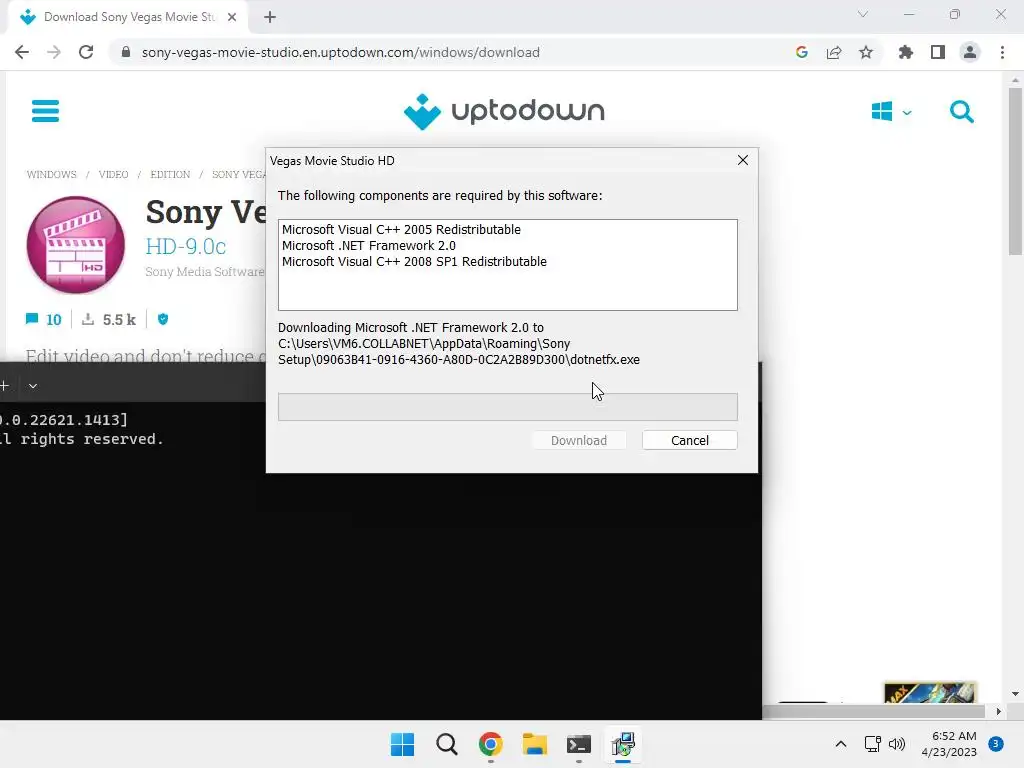Click the Chrome forward arrow
Viewport: 1024px width, 768px height.
(54, 52)
